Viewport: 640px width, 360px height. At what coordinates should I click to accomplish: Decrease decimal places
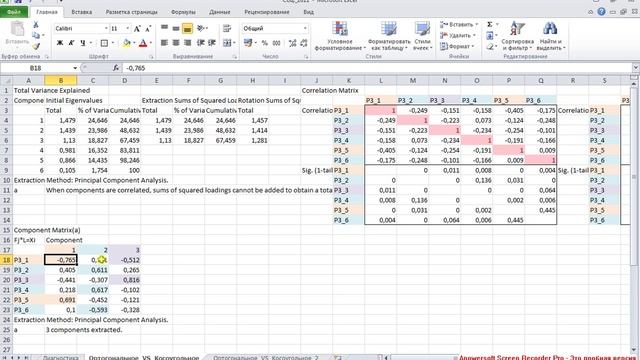304,42
